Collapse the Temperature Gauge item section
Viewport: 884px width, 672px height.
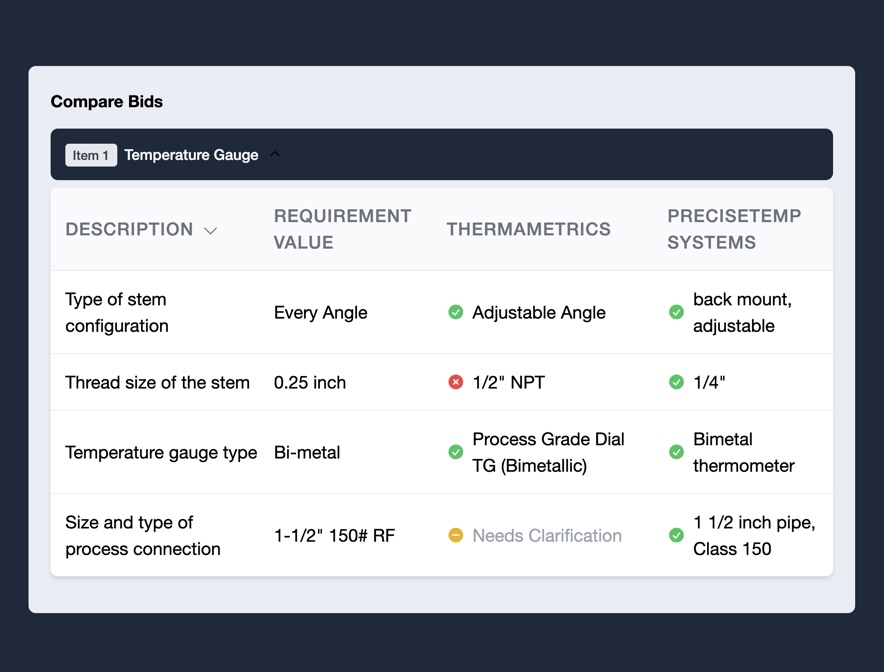[275, 154]
